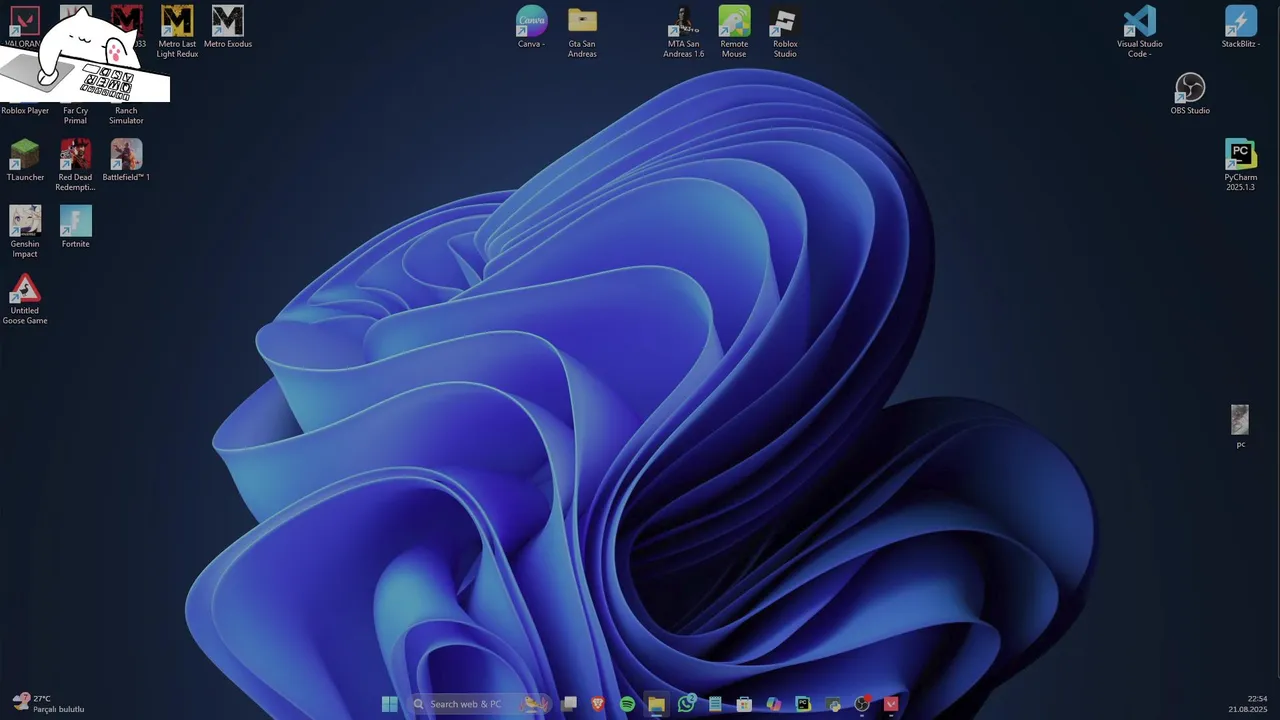Open the Roblox Studio shortcut

click(785, 31)
